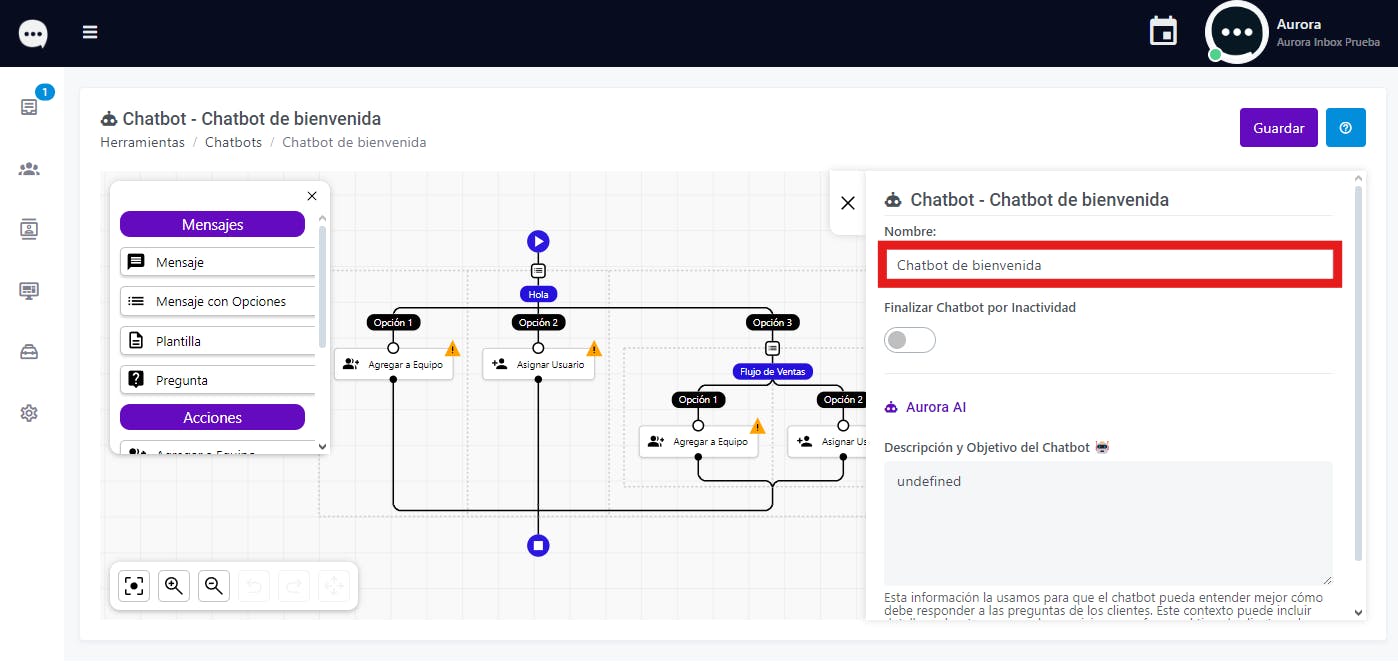This screenshot has width=1398, height=670.
Task: Click the Mensajes section header
Action: click(212, 224)
